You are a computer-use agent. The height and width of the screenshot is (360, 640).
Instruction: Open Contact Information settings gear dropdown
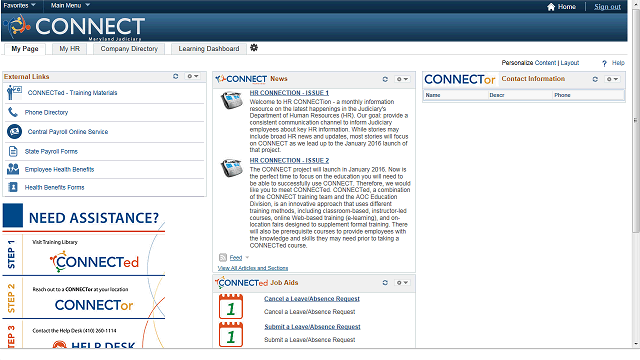(x=612, y=79)
